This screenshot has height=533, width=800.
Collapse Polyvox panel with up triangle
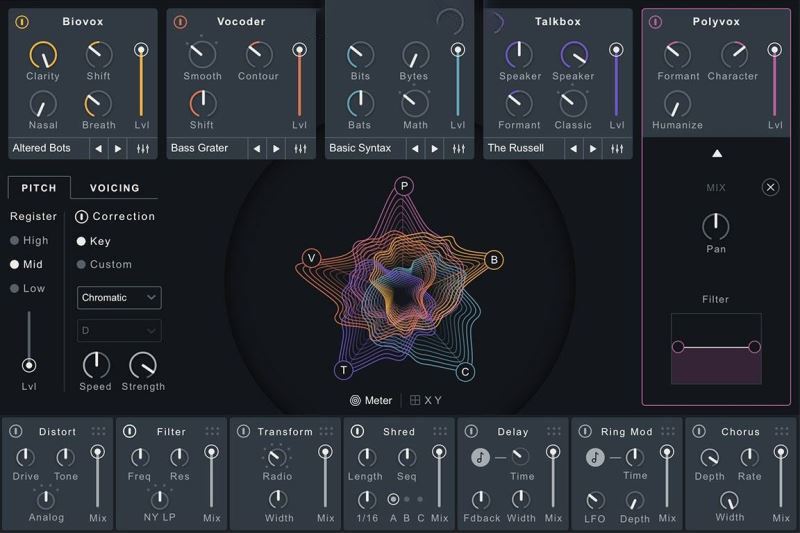(x=717, y=154)
